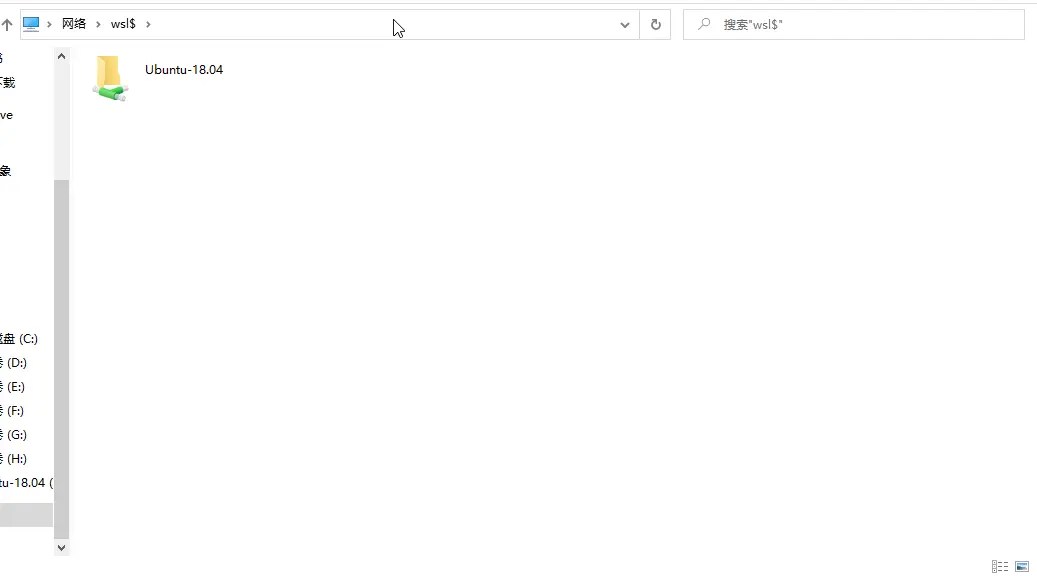The height and width of the screenshot is (576, 1037).
Task: Click the search wsl$ input field
Action: 854,24
